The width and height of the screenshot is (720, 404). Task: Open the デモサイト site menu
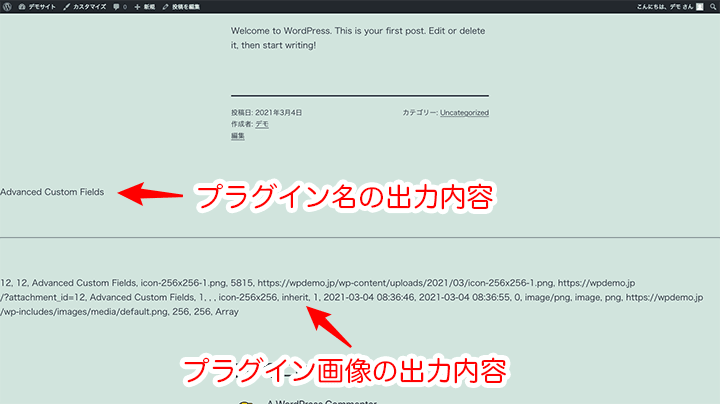coord(37,6)
